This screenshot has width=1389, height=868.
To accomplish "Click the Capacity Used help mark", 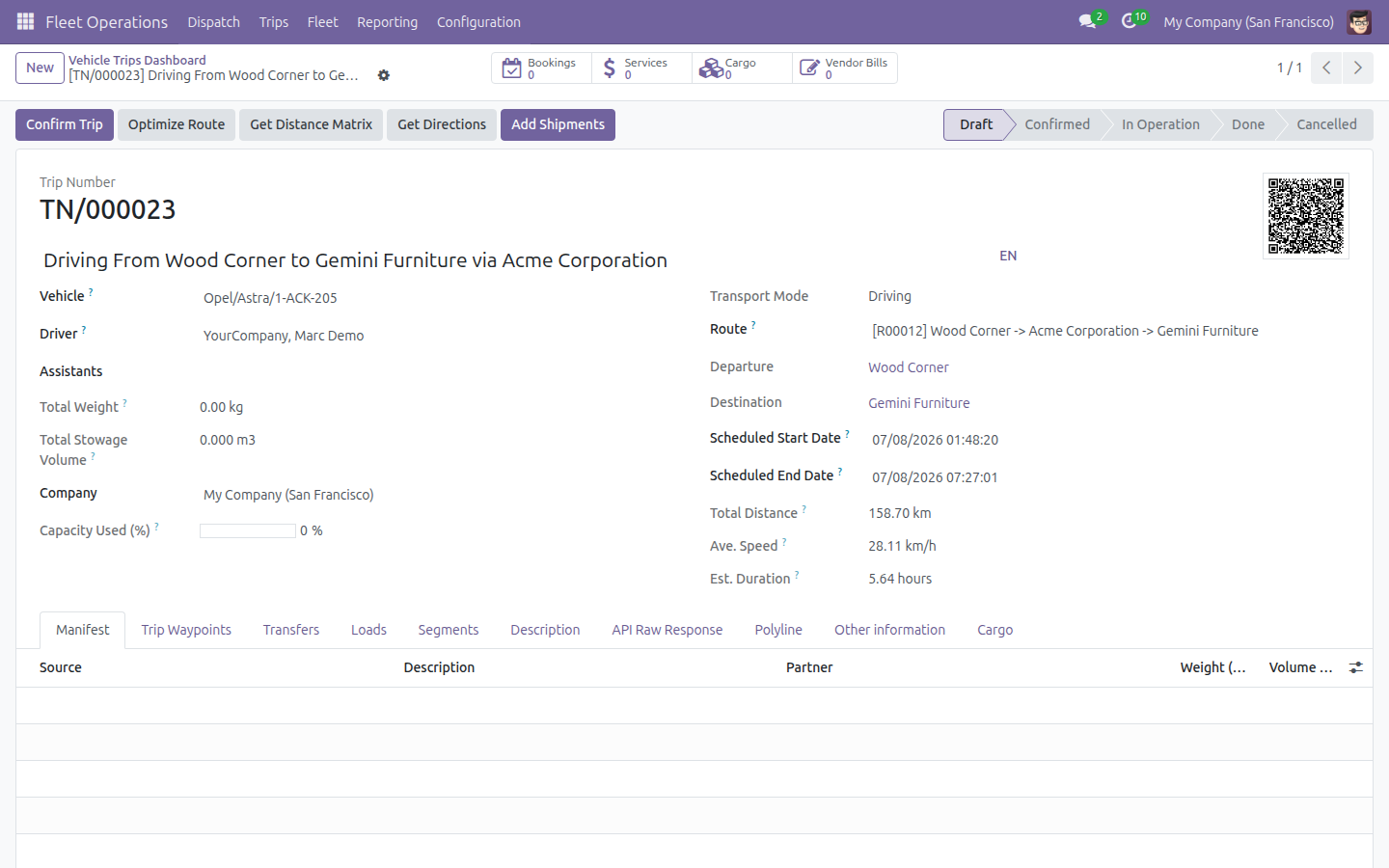I will tap(156, 526).
